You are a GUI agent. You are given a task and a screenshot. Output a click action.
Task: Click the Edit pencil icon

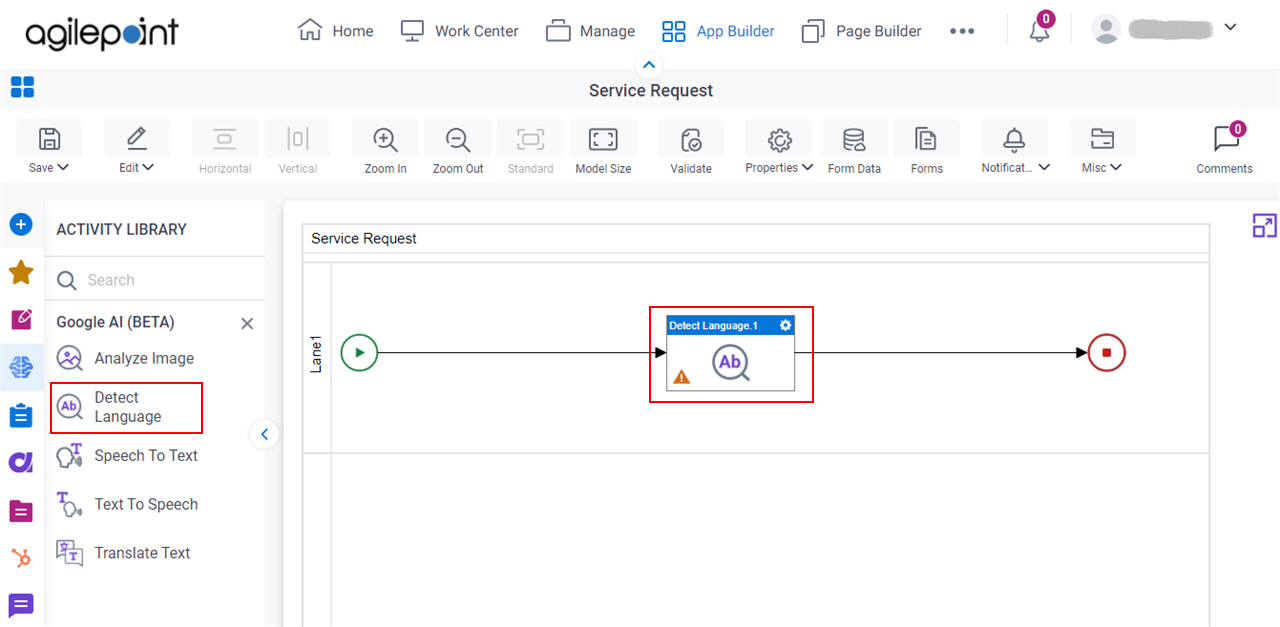137,138
